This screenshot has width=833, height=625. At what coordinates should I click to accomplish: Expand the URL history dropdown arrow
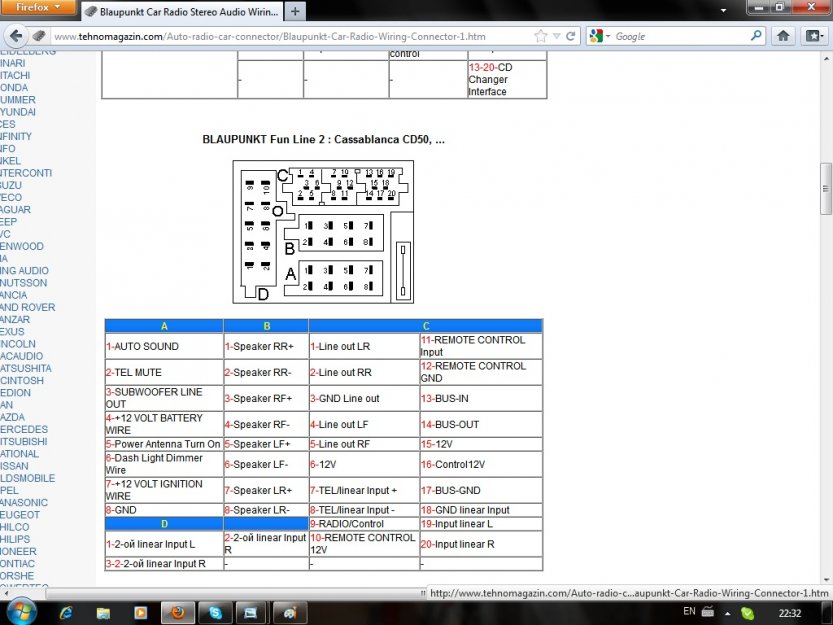(x=555, y=36)
